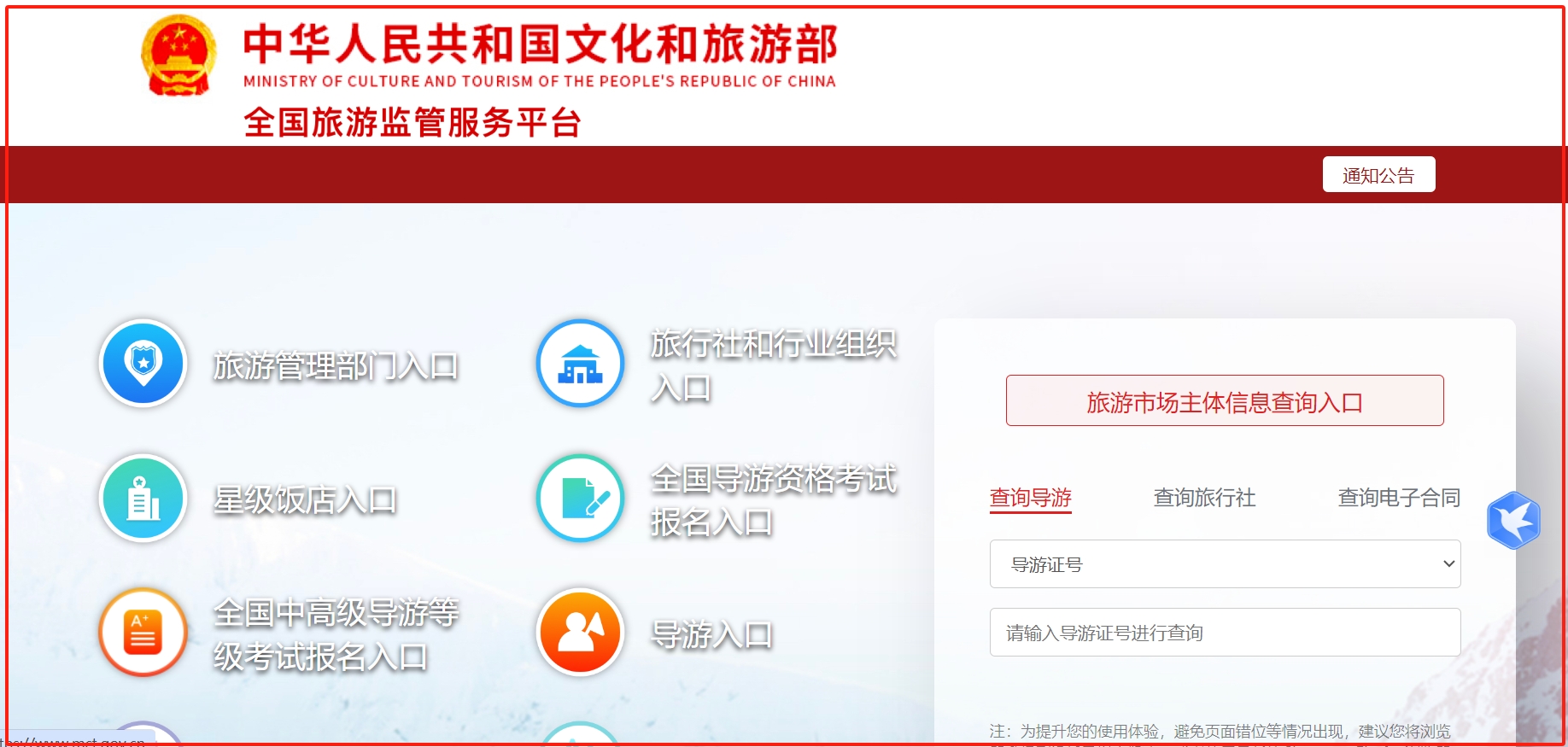Click the blue shield tourism management icon
Viewport: 1568px width, 747px height.
[143, 363]
